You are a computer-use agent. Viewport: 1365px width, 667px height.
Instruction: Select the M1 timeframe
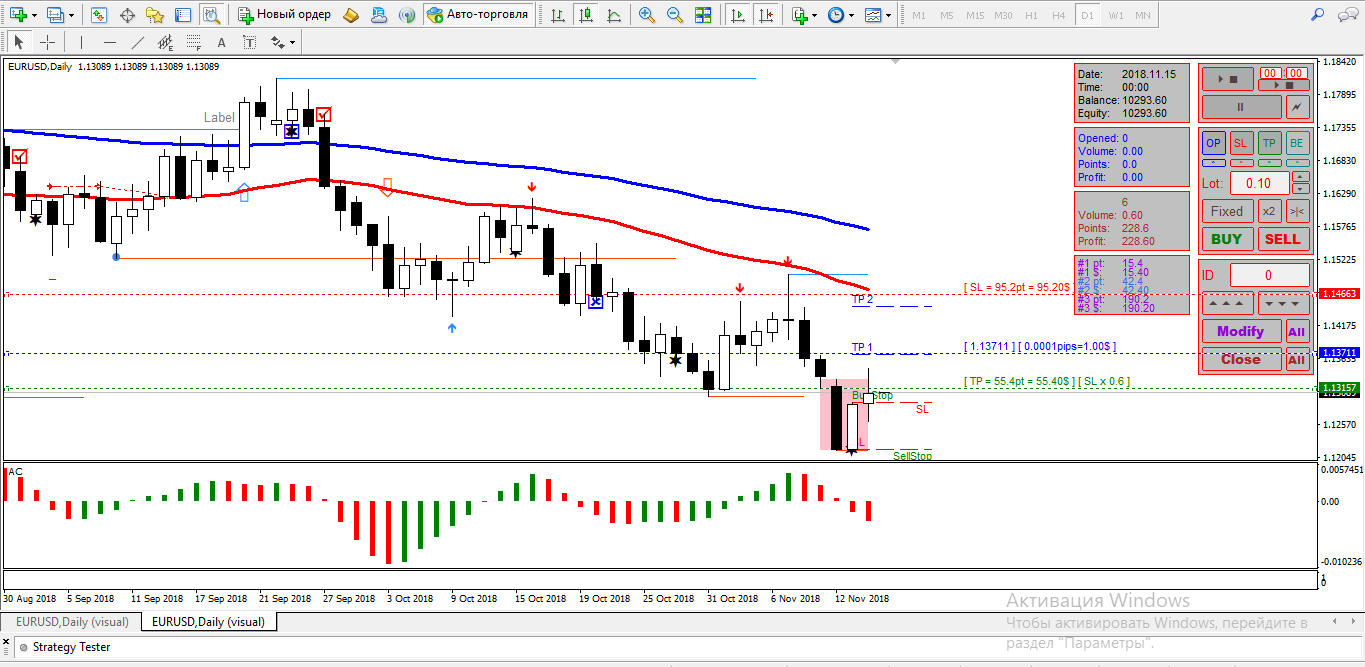[x=919, y=16]
